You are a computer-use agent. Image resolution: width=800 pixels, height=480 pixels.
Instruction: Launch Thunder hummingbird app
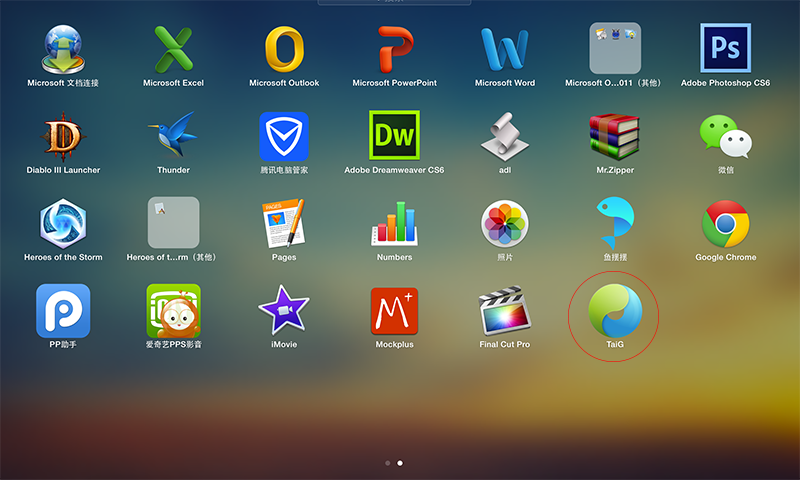point(173,135)
